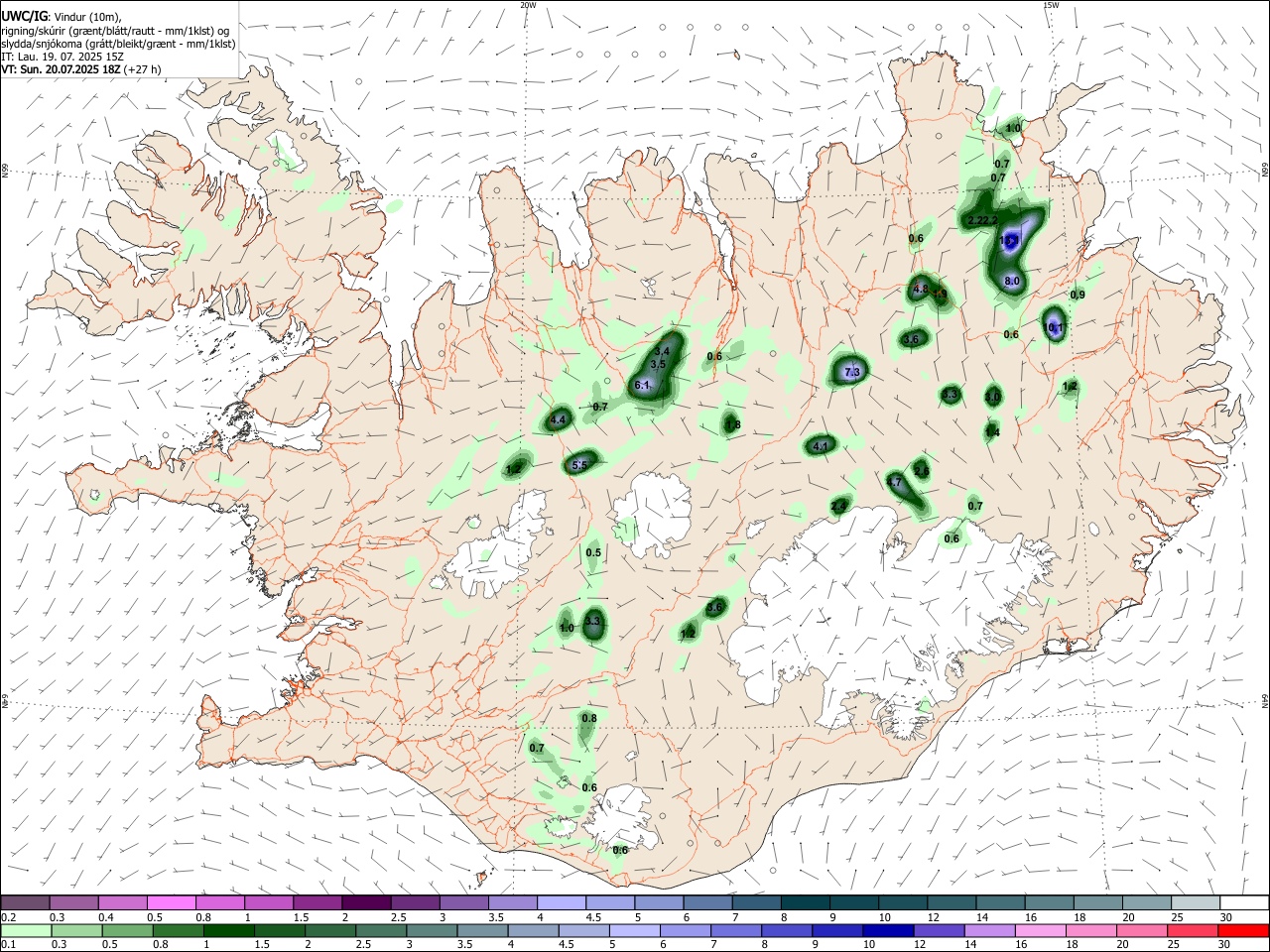Click the rigning/skúrir legend description line

point(115,31)
